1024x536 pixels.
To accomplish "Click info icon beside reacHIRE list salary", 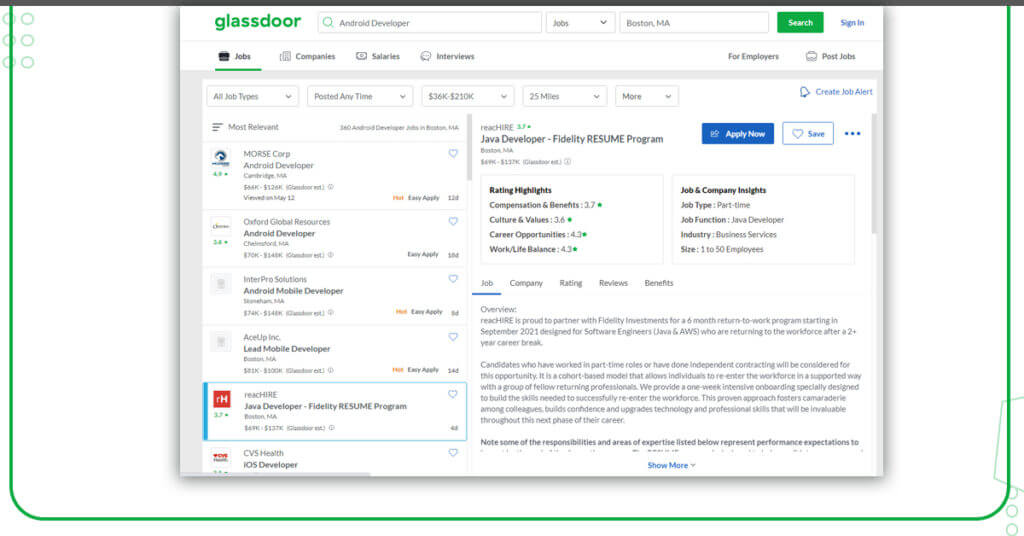I will [x=332, y=428].
